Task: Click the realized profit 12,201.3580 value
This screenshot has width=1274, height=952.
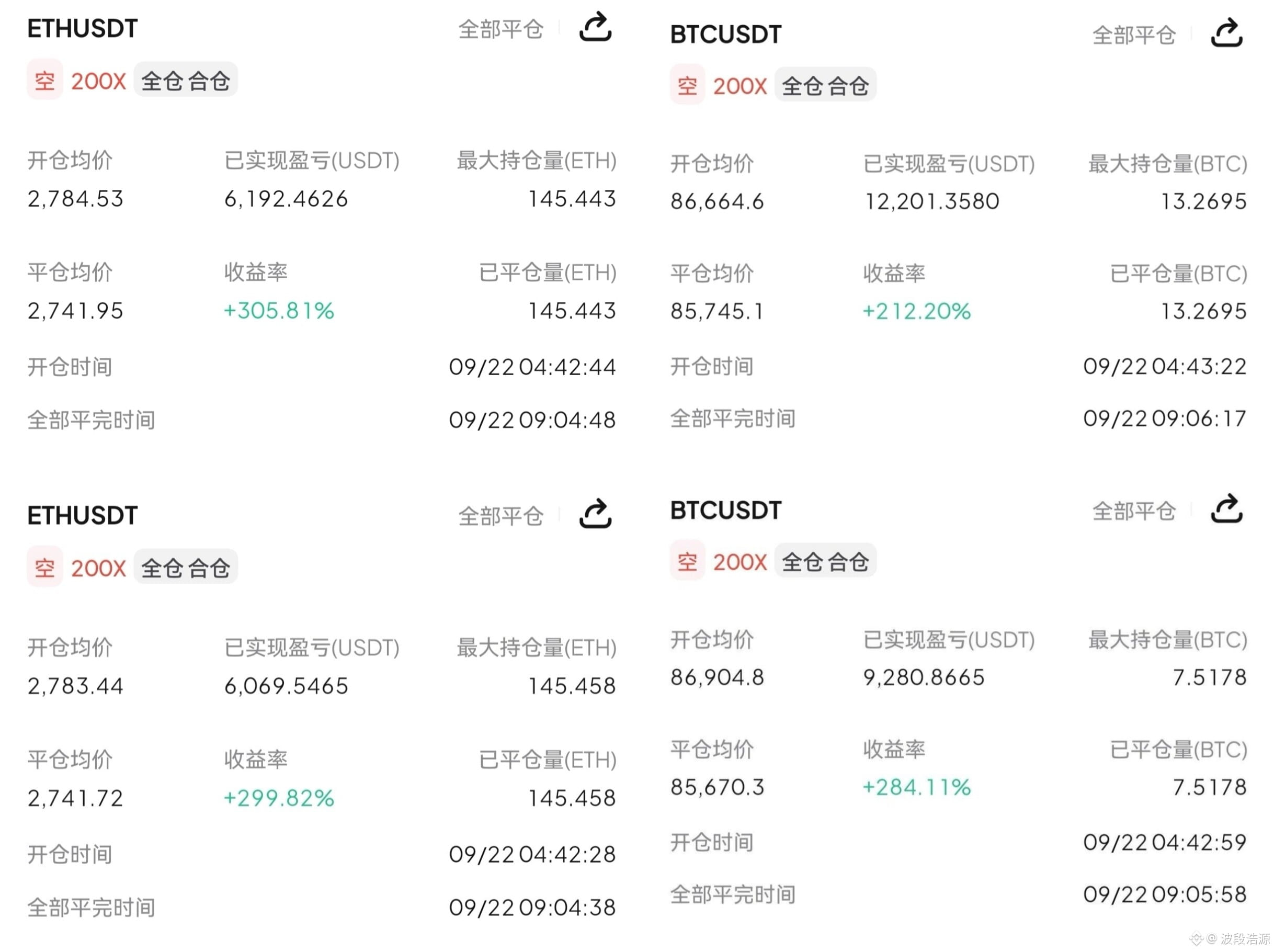Action: click(x=932, y=201)
